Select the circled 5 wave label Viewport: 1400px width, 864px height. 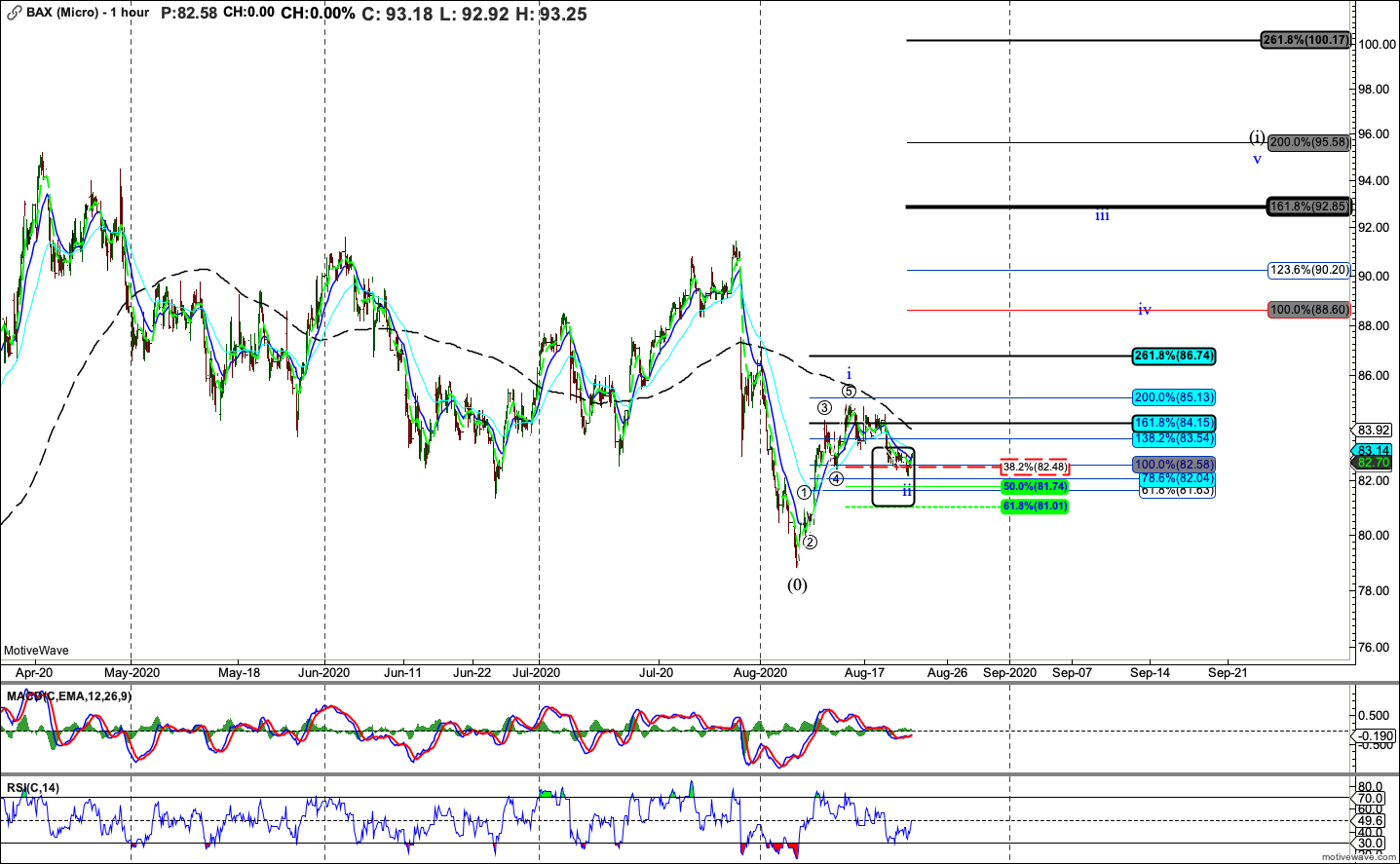tap(849, 392)
